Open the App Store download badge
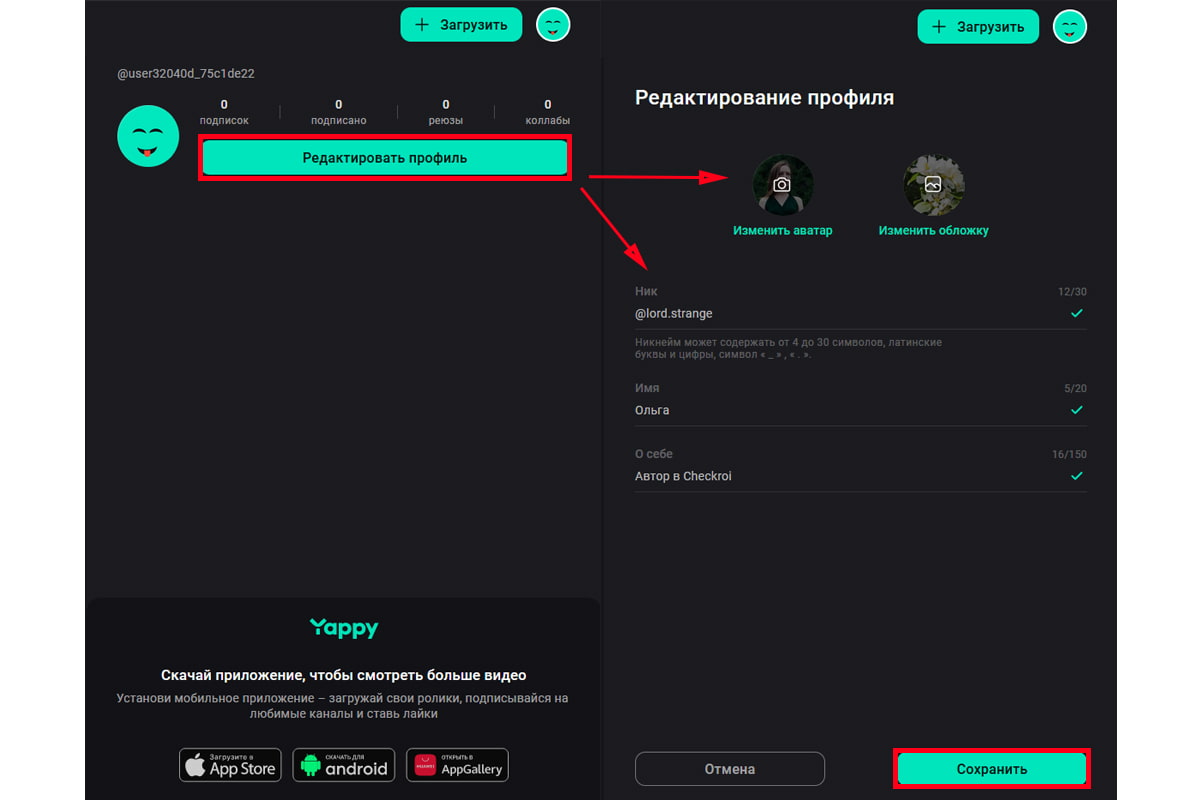Screen dimensions: 1200x800 click(230, 765)
